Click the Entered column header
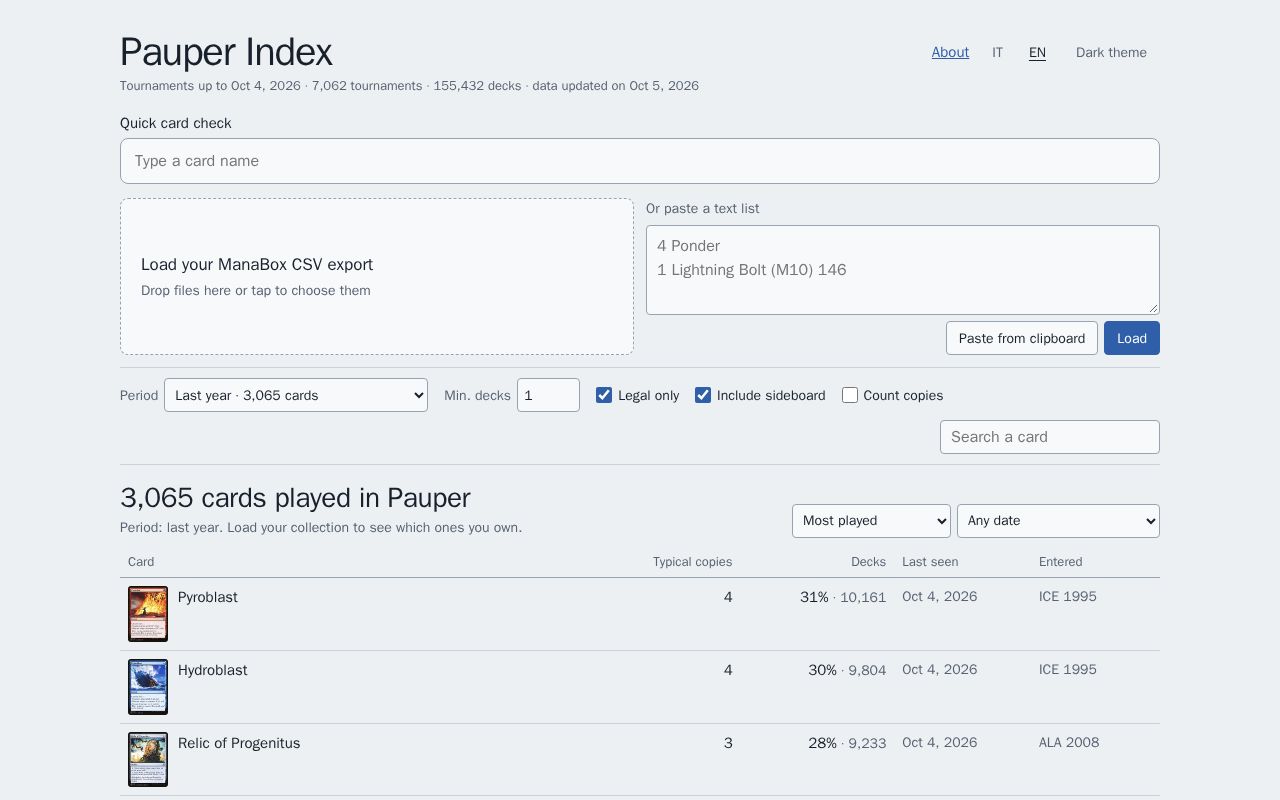Image resolution: width=1280 pixels, height=800 pixels. (1060, 562)
